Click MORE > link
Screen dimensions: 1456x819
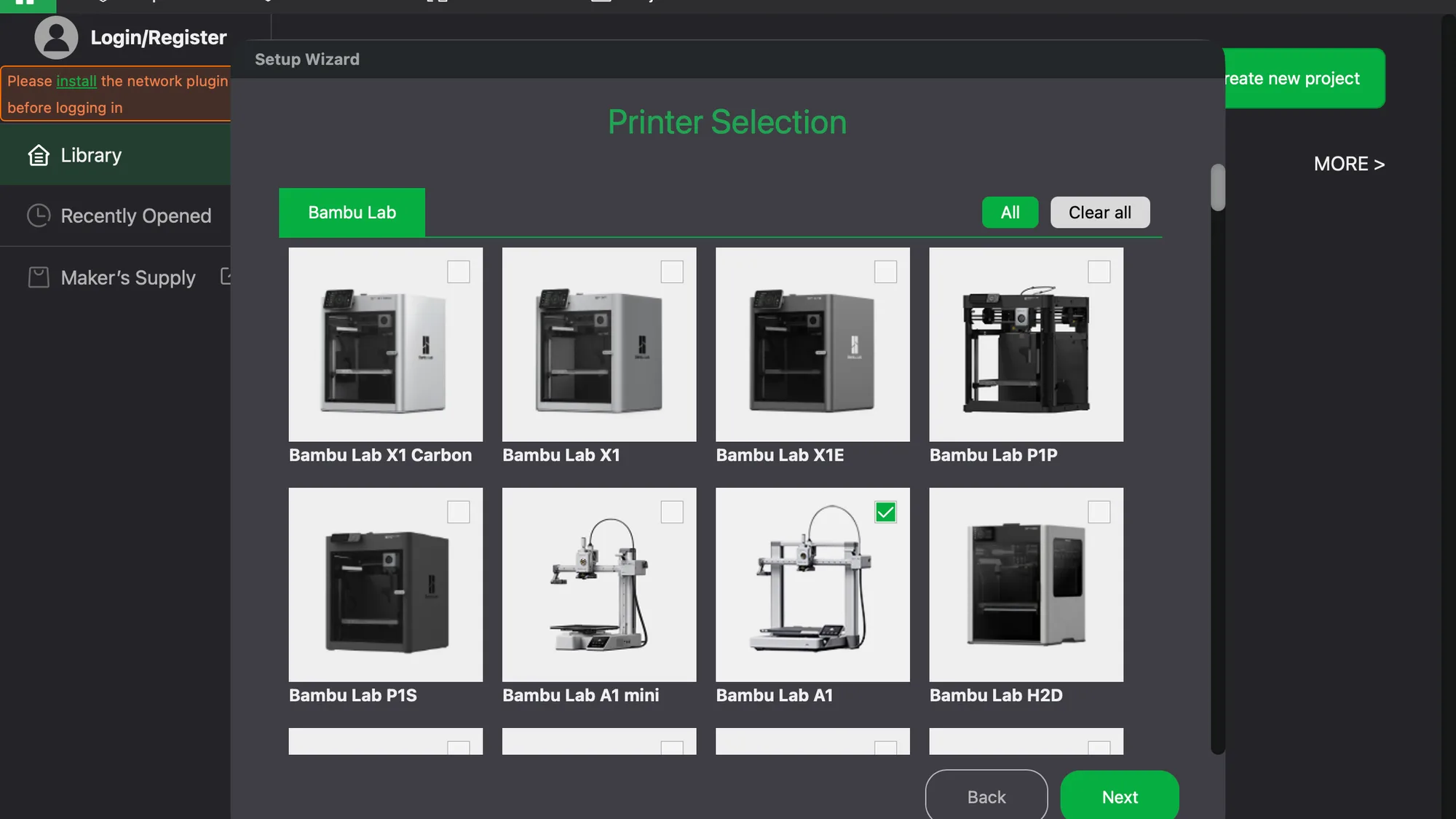coord(1349,164)
